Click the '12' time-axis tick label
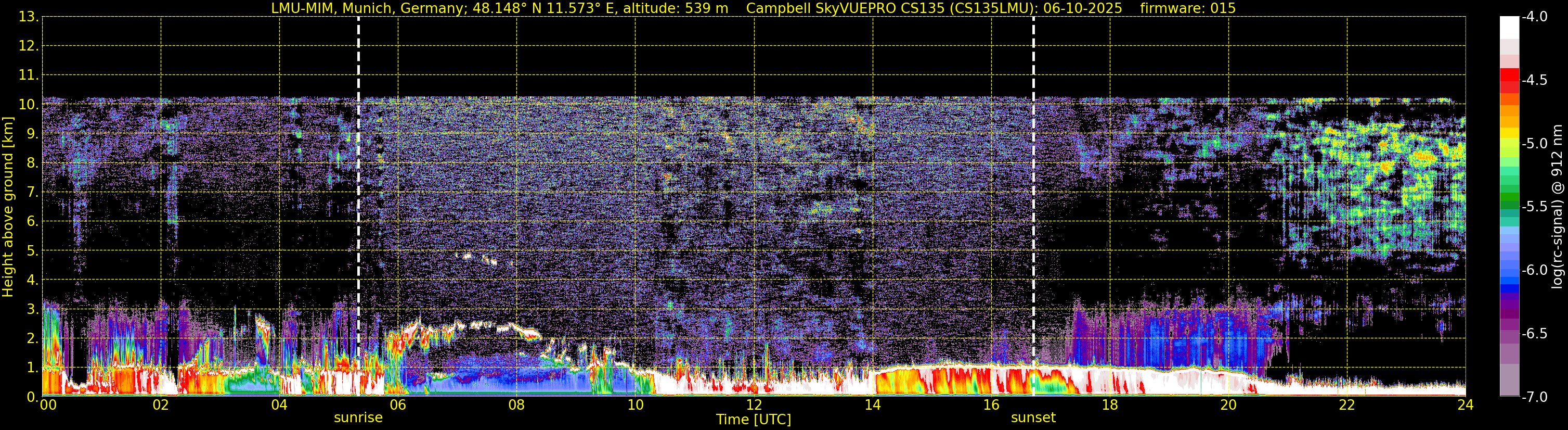 [x=754, y=406]
